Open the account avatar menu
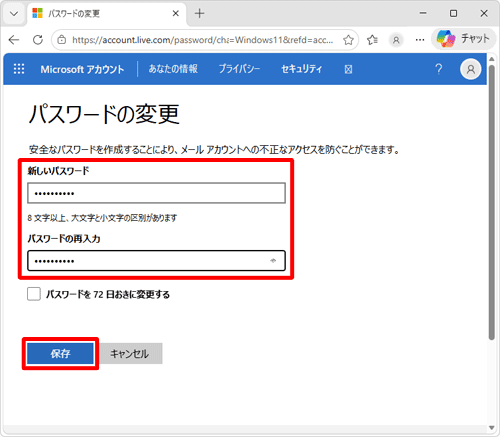Viewport: 500px width, 437px height. (470, 69)
